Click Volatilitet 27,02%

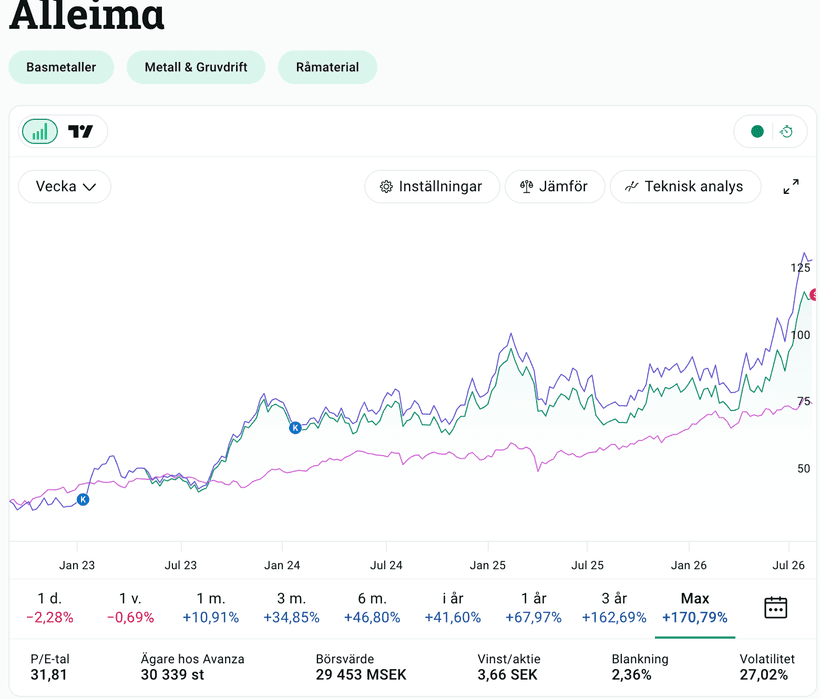(x=767, y=667)
